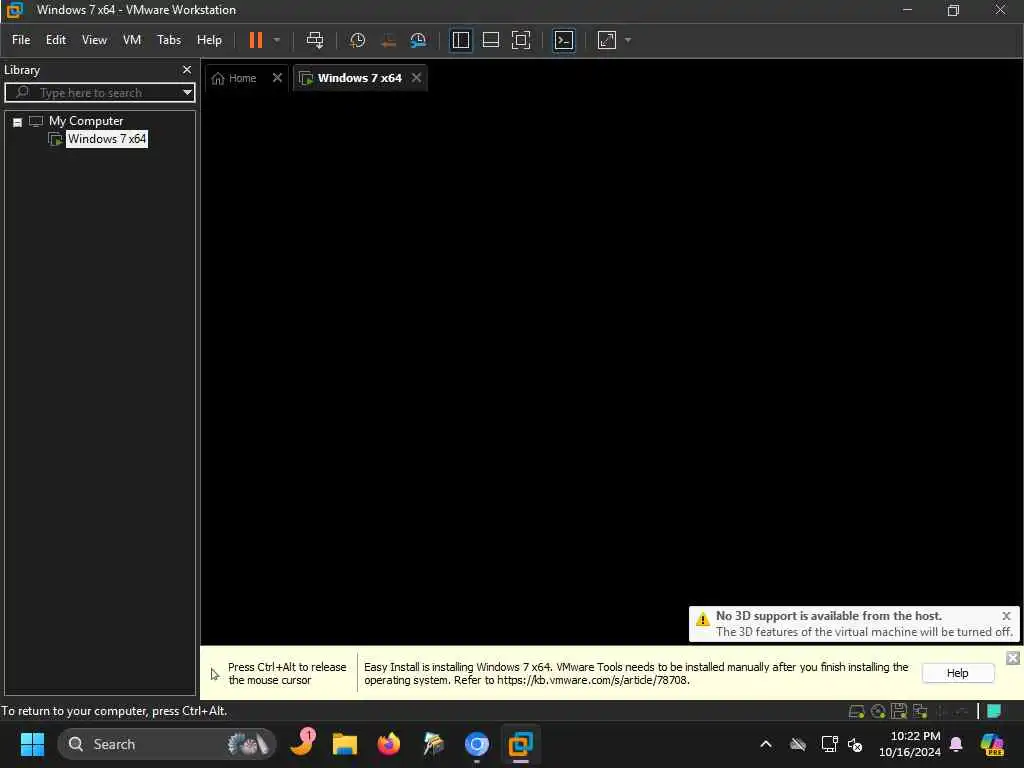Open the Chromium browser taskbar icon
Screen dimensions: 1024x768
pos(477,744)
